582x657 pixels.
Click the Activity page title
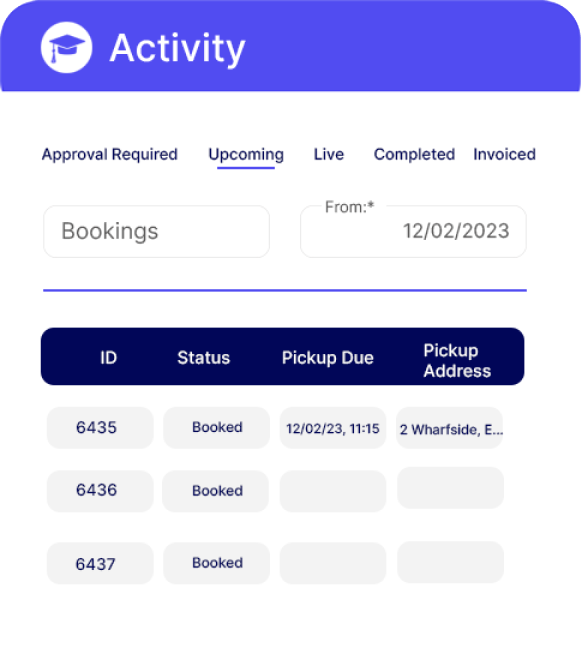click(177, 49)
